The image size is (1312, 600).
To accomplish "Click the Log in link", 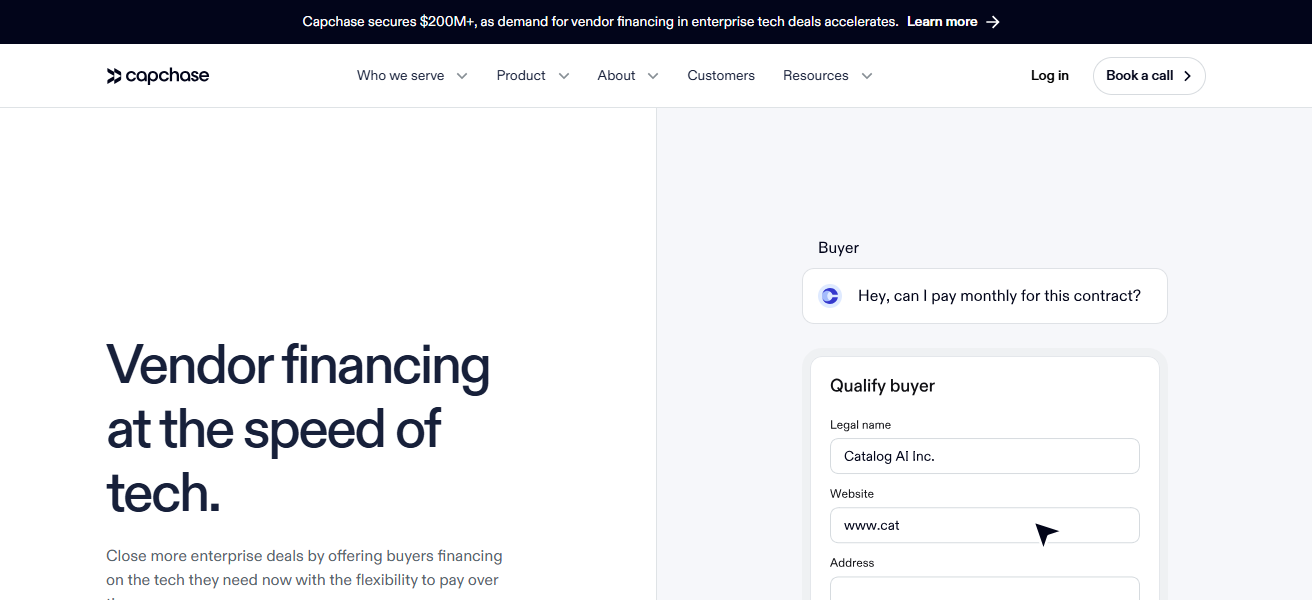I will [x=1050, y=76].
